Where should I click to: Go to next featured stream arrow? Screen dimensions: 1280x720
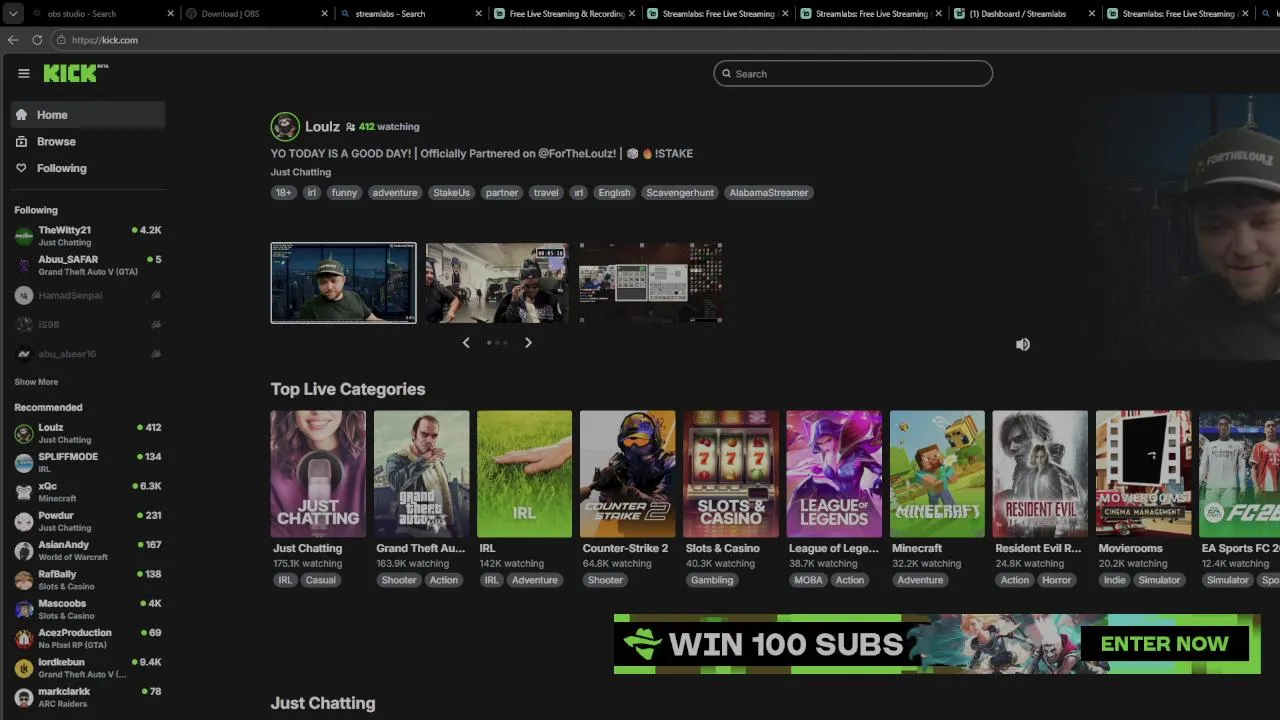coord(528,342)
